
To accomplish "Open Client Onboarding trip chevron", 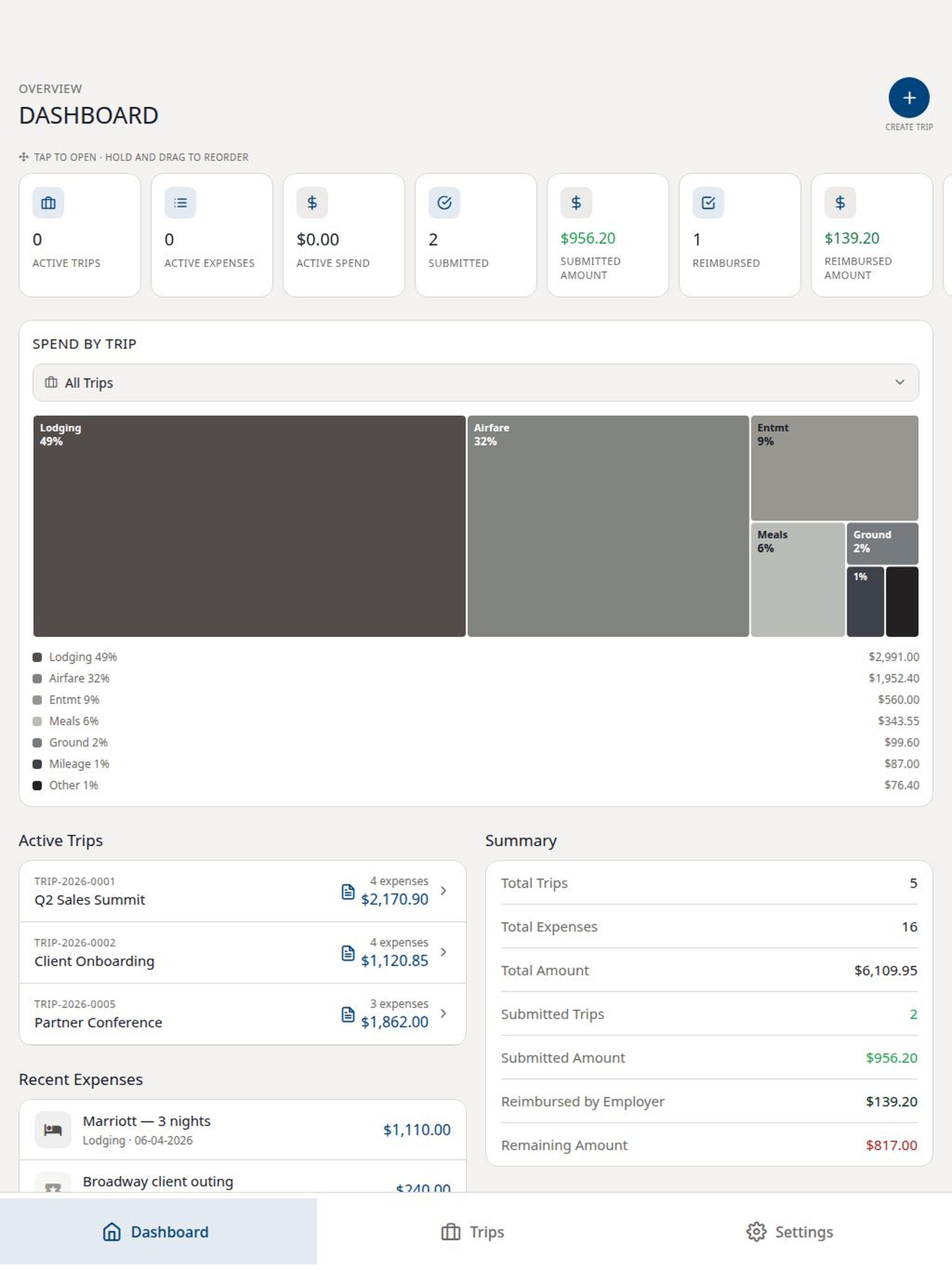I will coord(443,952).
